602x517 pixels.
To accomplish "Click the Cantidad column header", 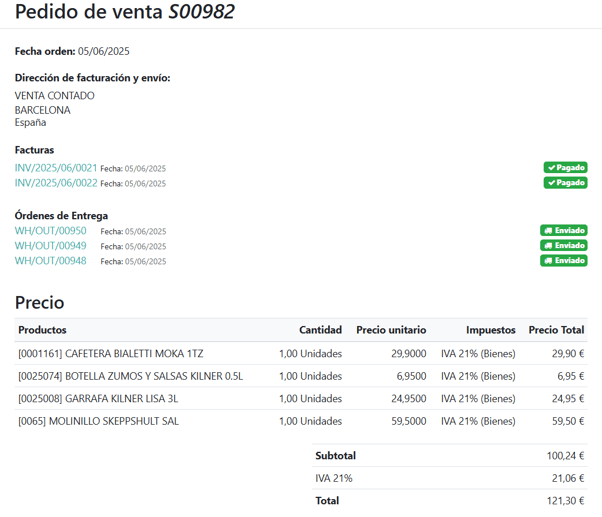I will coord(320,330).
